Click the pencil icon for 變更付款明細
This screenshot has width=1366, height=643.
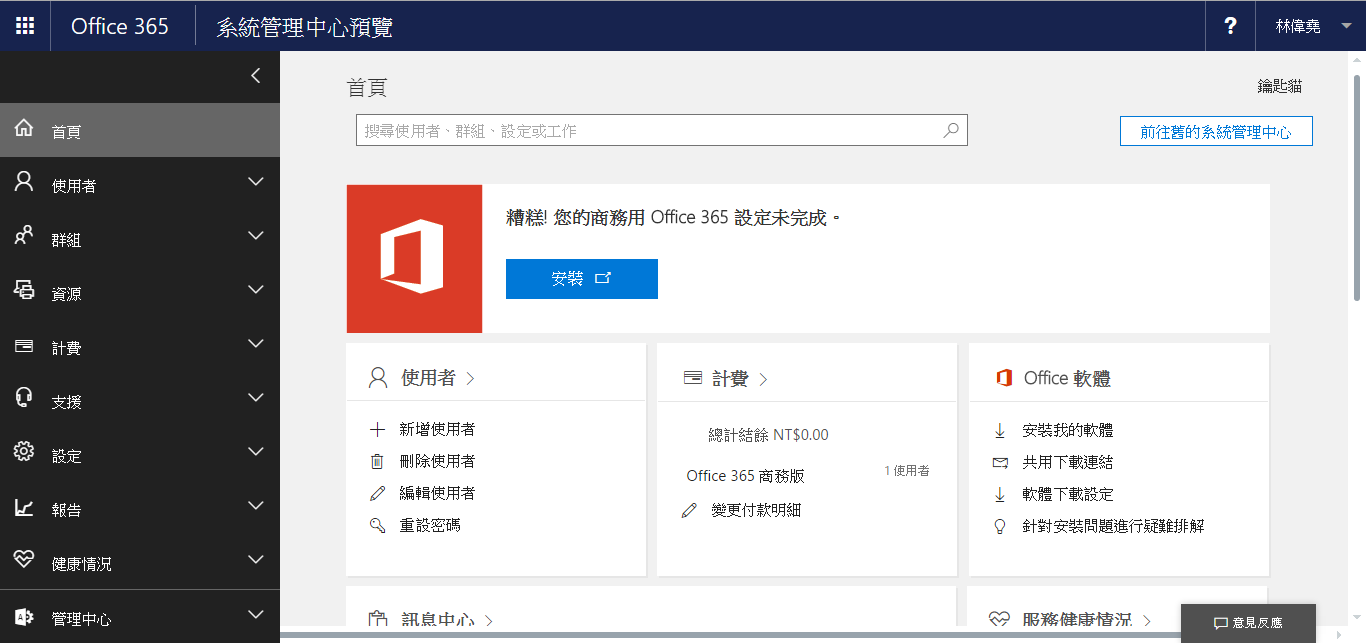[x=688, y=511]
